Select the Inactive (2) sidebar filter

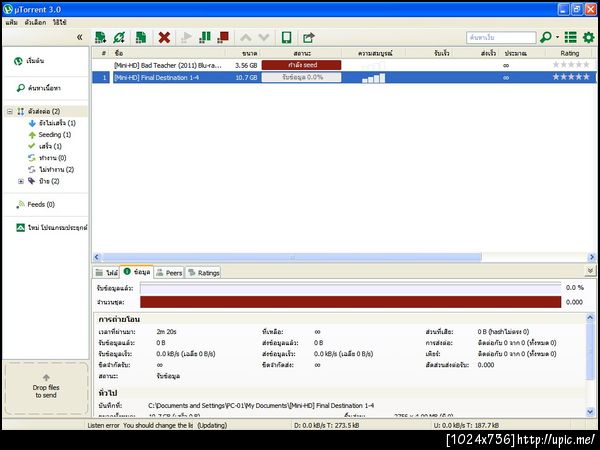pyautogui.click(x=51, y=170)
